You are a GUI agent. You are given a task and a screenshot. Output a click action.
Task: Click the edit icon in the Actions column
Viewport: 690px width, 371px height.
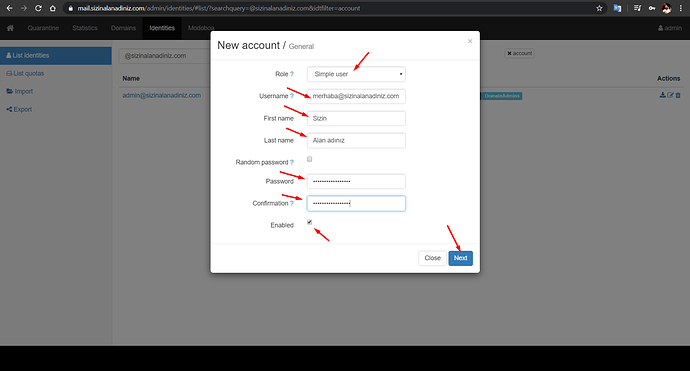[670, 95]
